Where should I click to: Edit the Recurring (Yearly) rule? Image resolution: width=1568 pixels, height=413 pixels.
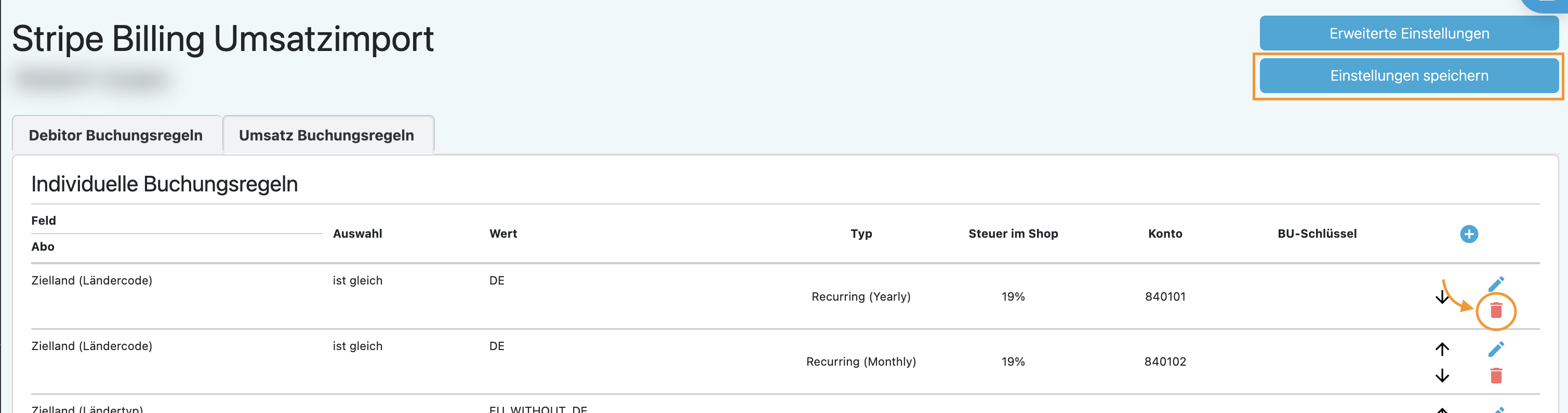[x=1496, y=284]
